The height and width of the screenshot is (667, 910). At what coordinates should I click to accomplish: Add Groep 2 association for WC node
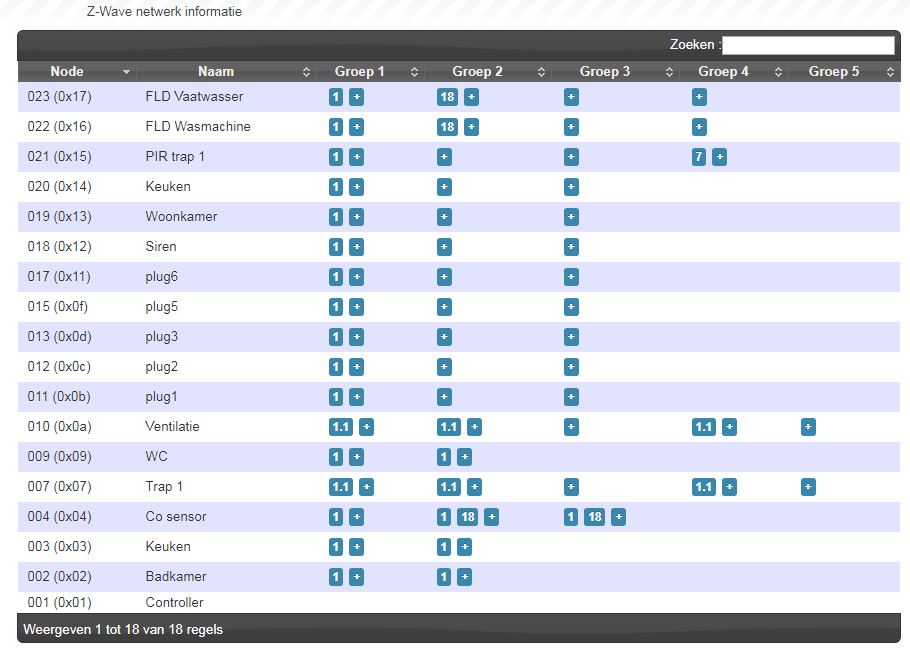pyautogui.click(x=464, y=457)
